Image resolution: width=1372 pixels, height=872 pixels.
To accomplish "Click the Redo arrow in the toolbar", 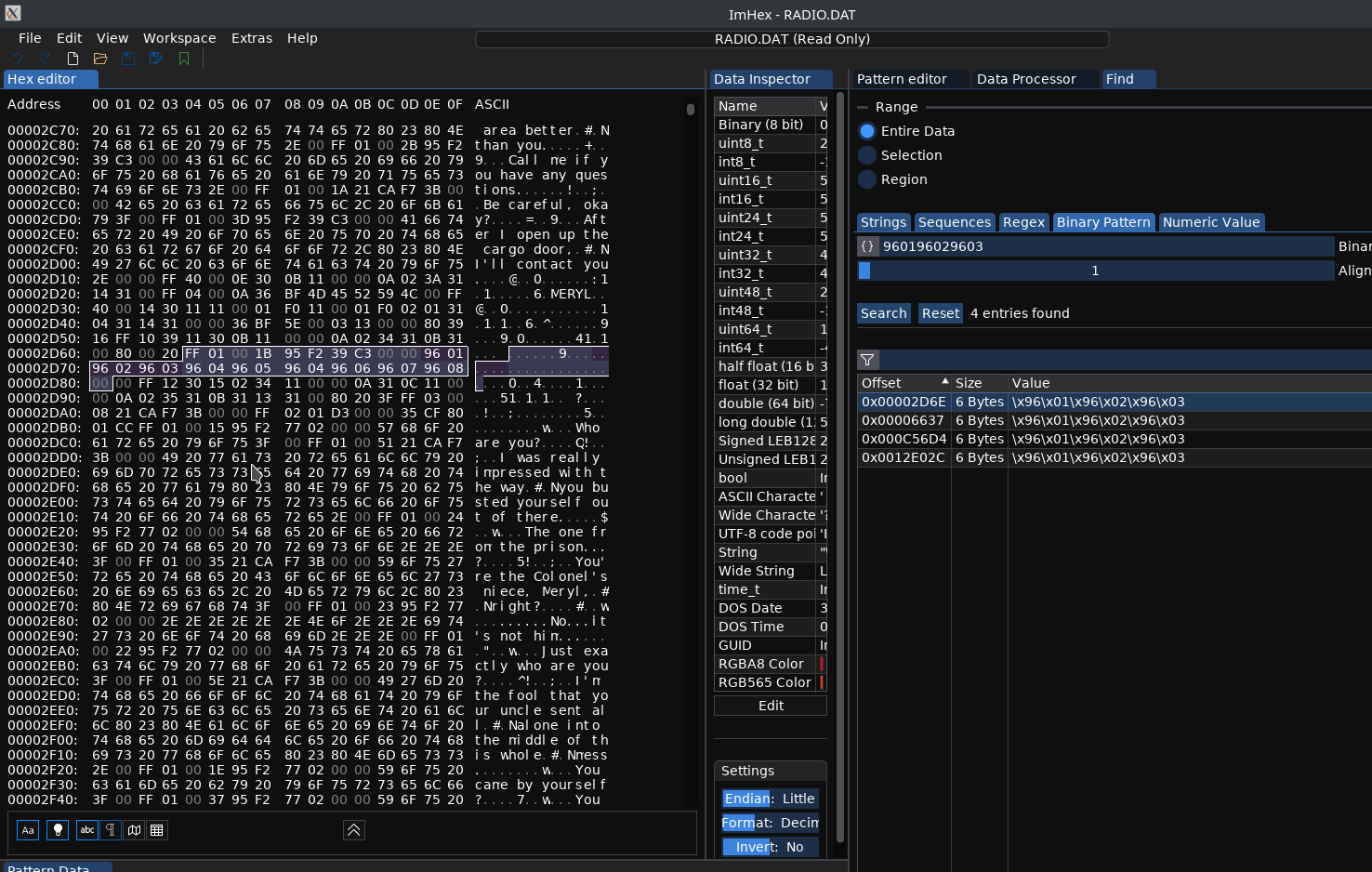I will click(44, 58).
